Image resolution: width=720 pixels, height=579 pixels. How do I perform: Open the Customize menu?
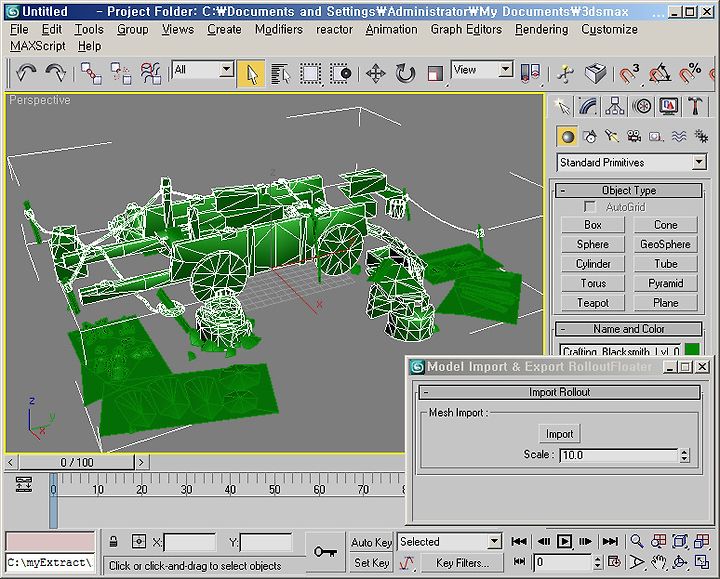pos(609,29)
